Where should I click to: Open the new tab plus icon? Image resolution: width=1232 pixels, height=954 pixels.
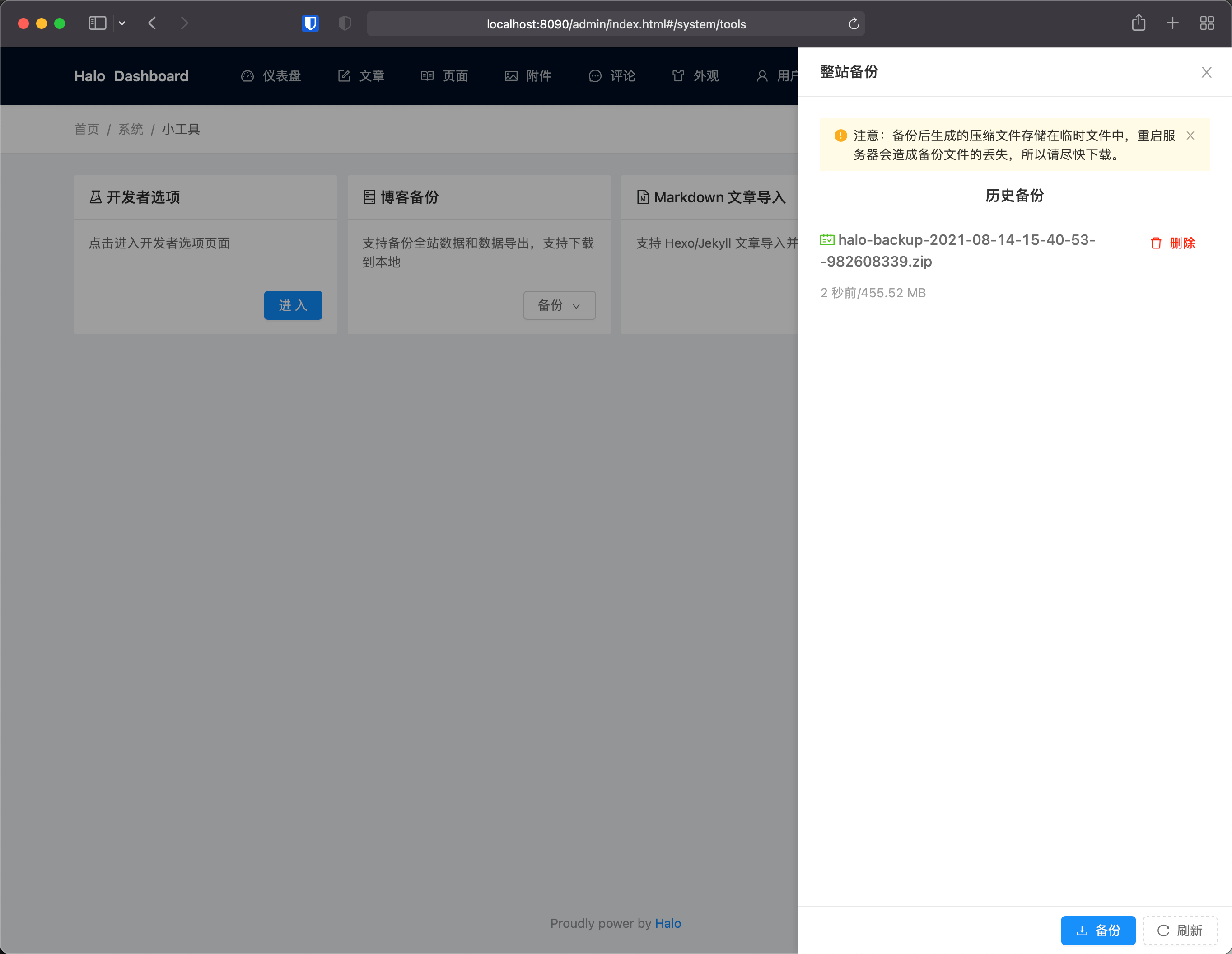click(1172, 23)
